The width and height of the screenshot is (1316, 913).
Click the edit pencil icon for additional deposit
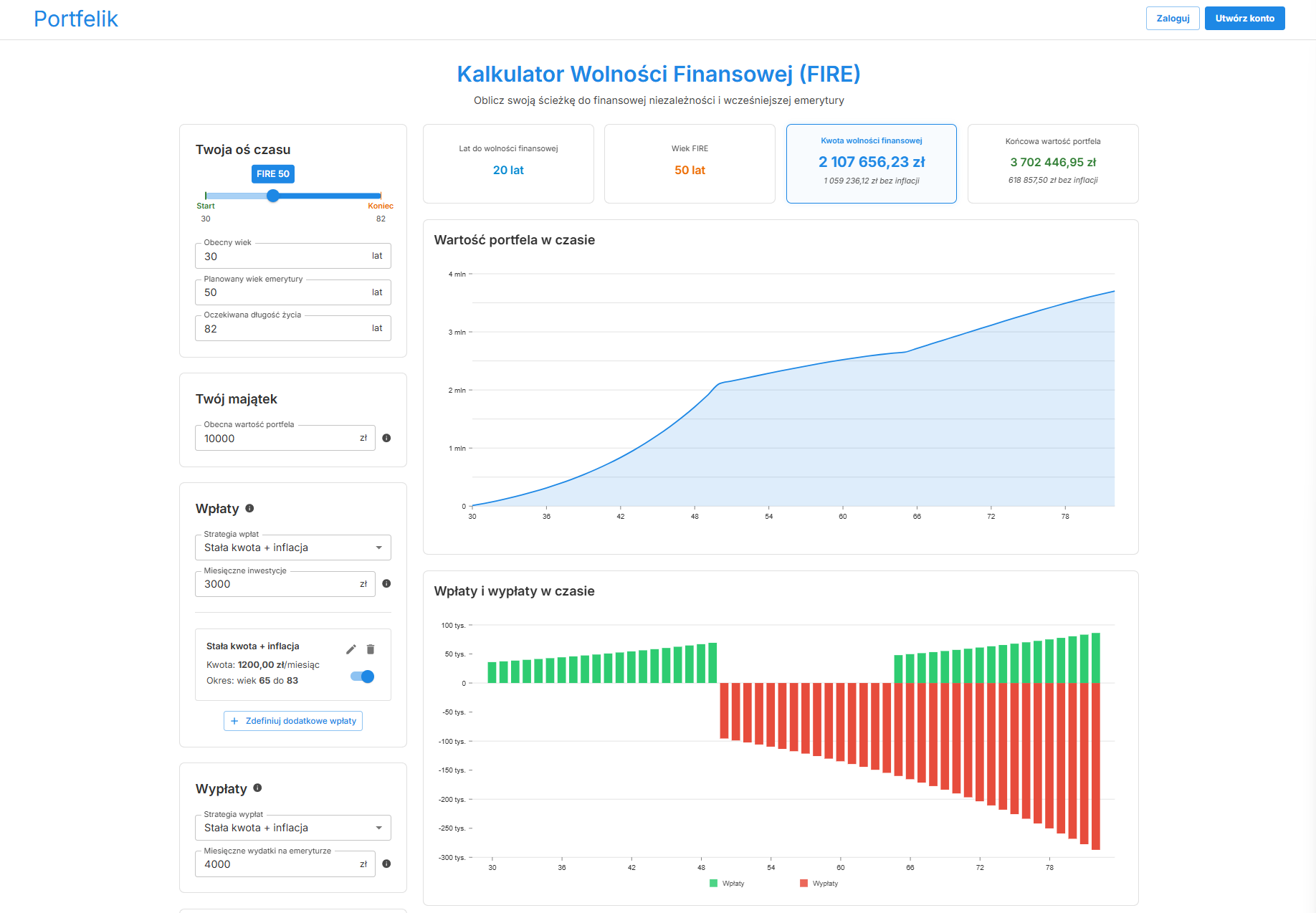[x=351, y=649]
